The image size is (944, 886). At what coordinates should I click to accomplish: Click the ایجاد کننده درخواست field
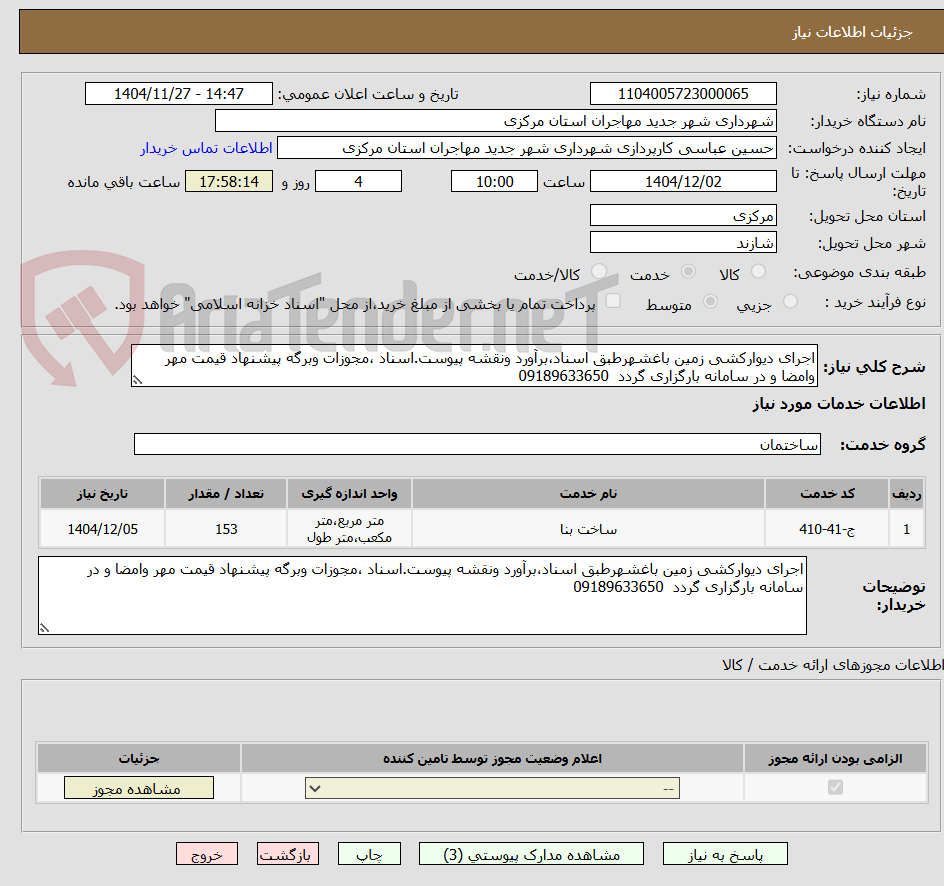point(527,148)
